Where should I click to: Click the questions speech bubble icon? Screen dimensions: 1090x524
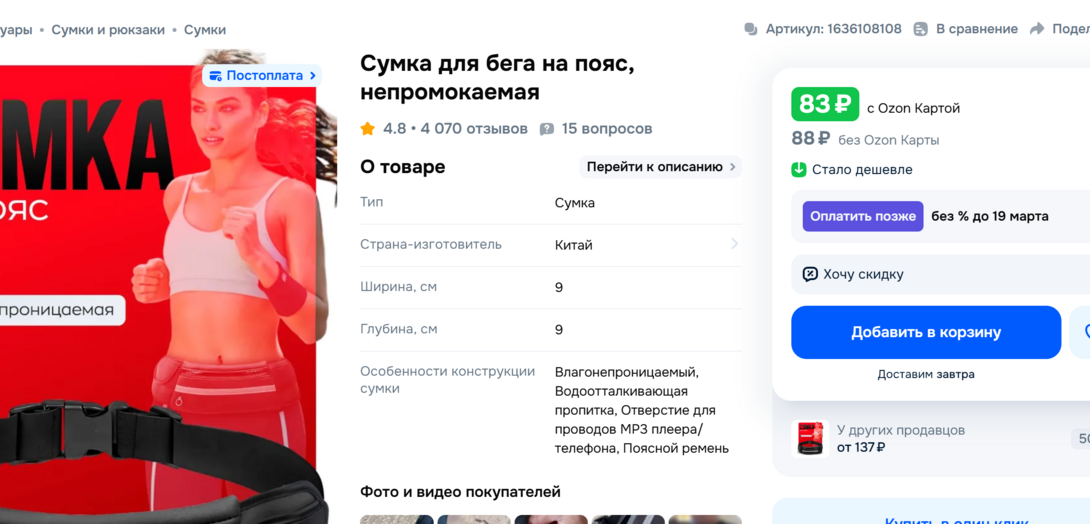tap(547, 129)
